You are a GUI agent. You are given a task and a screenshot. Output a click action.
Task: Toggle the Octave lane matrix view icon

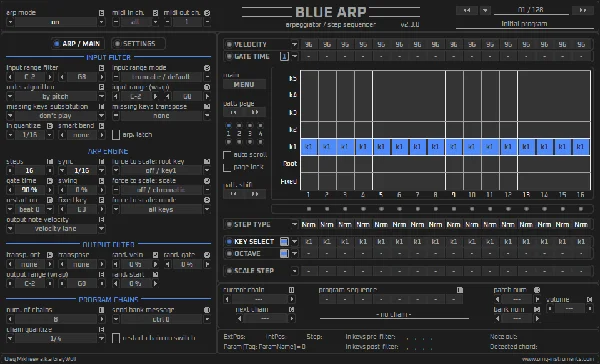point(284,253)
